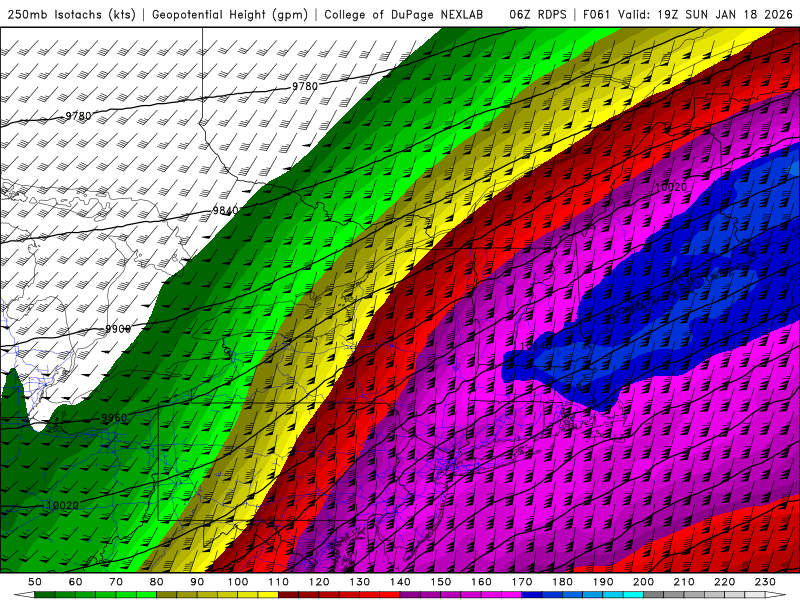Click the 110 label on the color scale
Image resolution: width=800 pixels, height=600 pixels.
click(278, 582)
